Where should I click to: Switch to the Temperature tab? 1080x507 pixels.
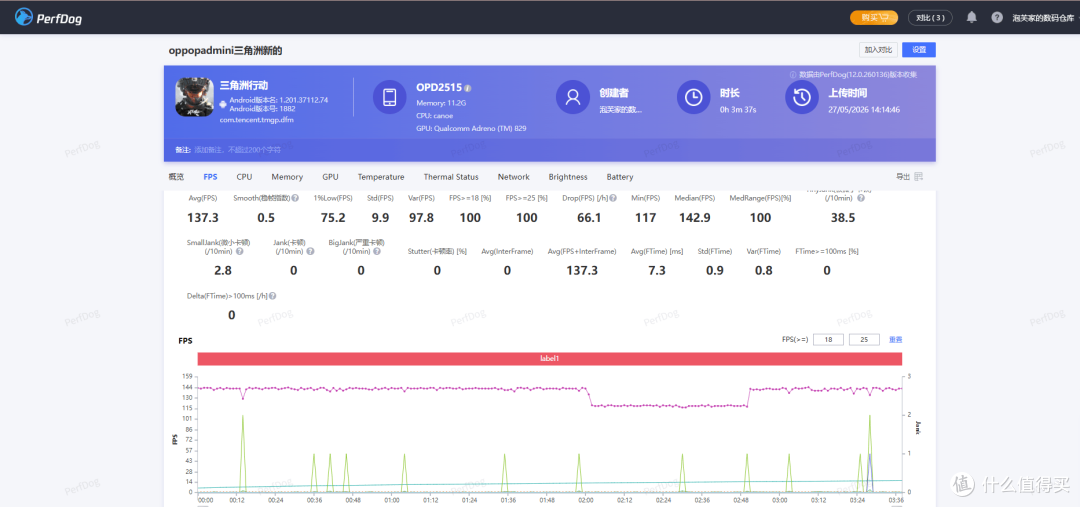coord(381,177)
